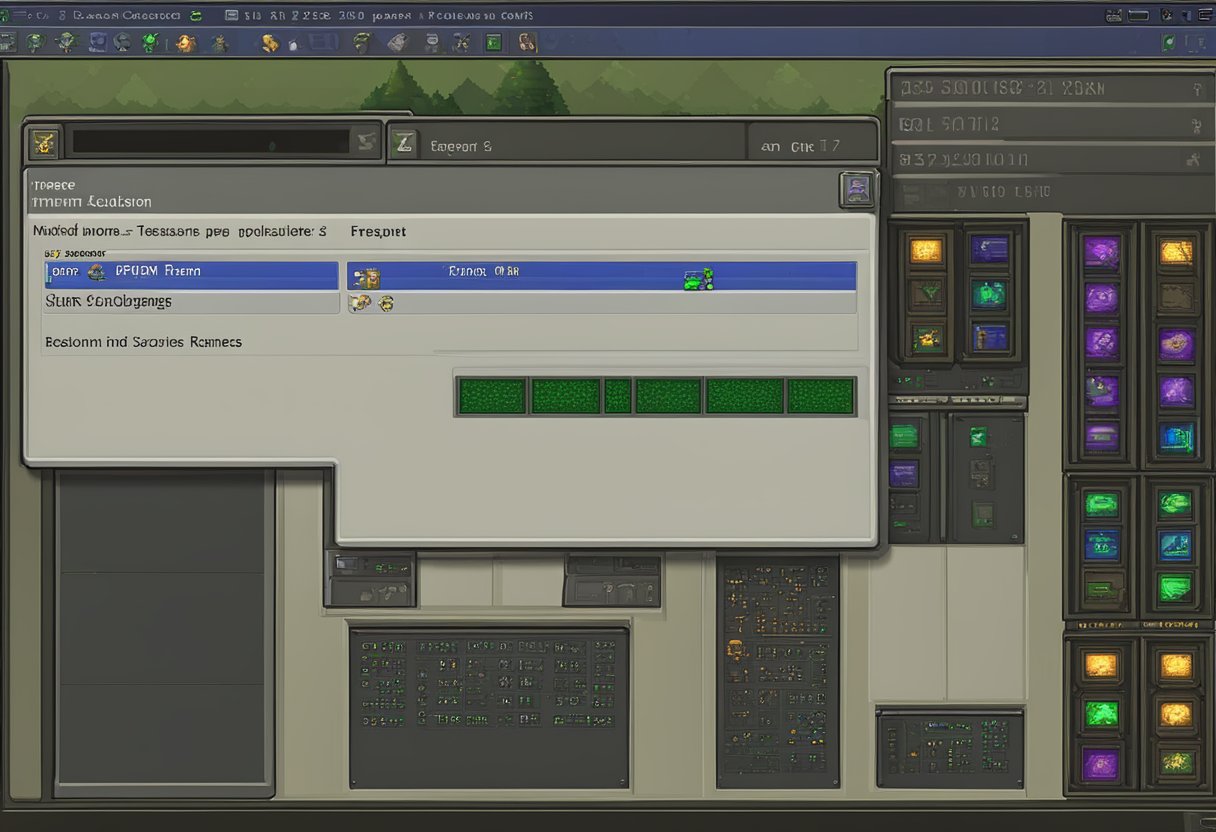Toggle the figure icon at the third right-panel row's end
The image size is (1216, 832).
click(1192, 159)
